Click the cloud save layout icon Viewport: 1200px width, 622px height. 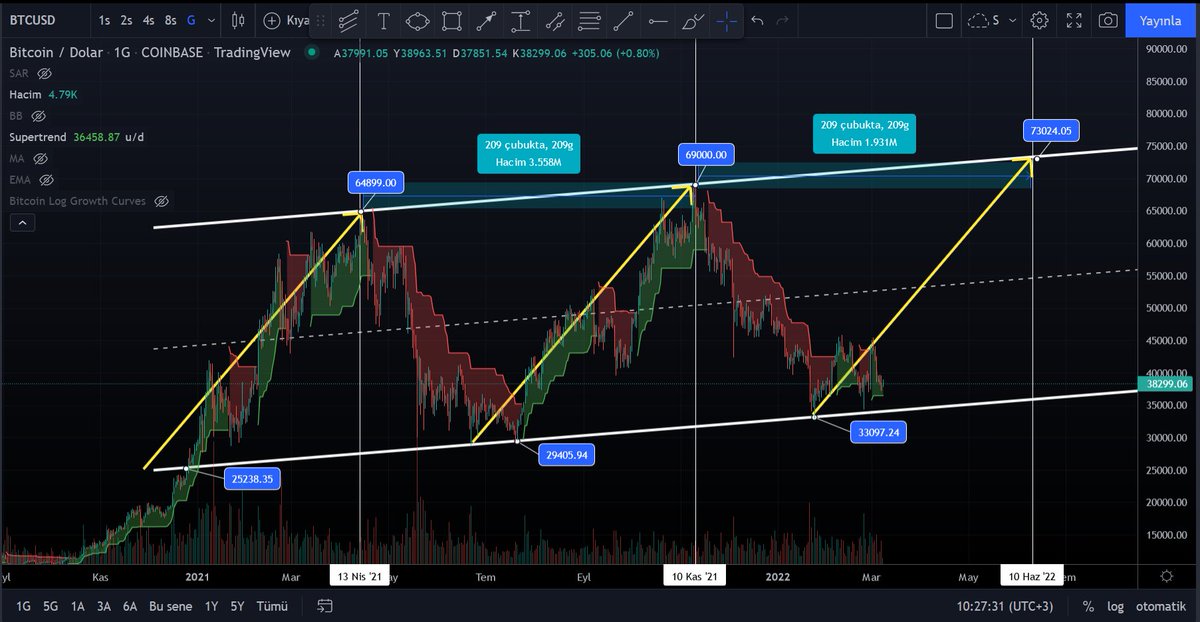(979, 20)
